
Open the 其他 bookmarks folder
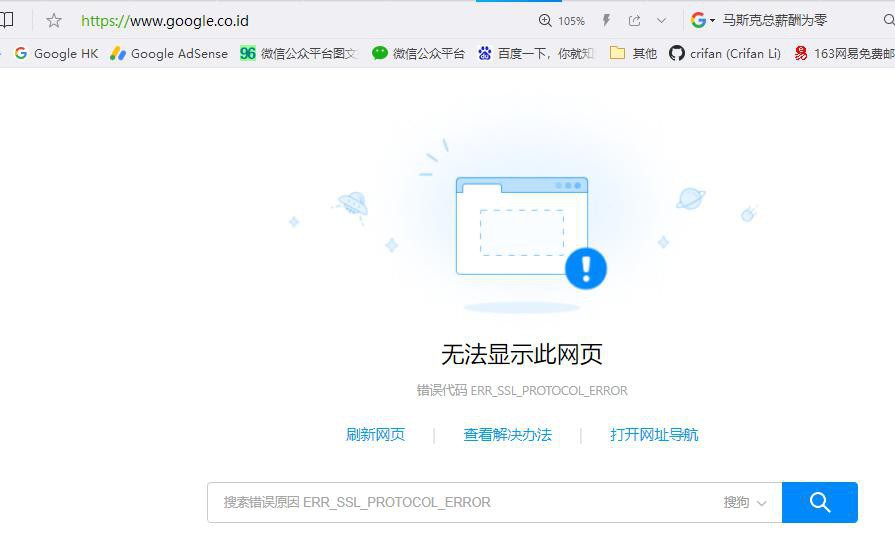pos(634,54)
